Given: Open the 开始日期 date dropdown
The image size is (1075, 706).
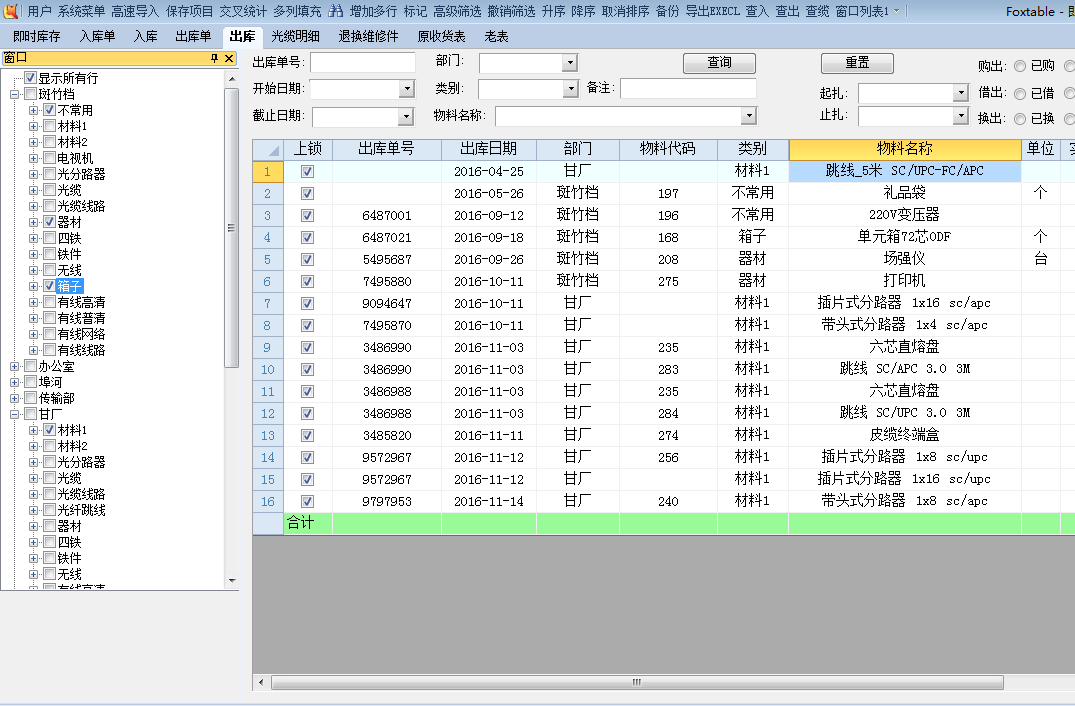Looking at the screenshot, I should point(407,88).
